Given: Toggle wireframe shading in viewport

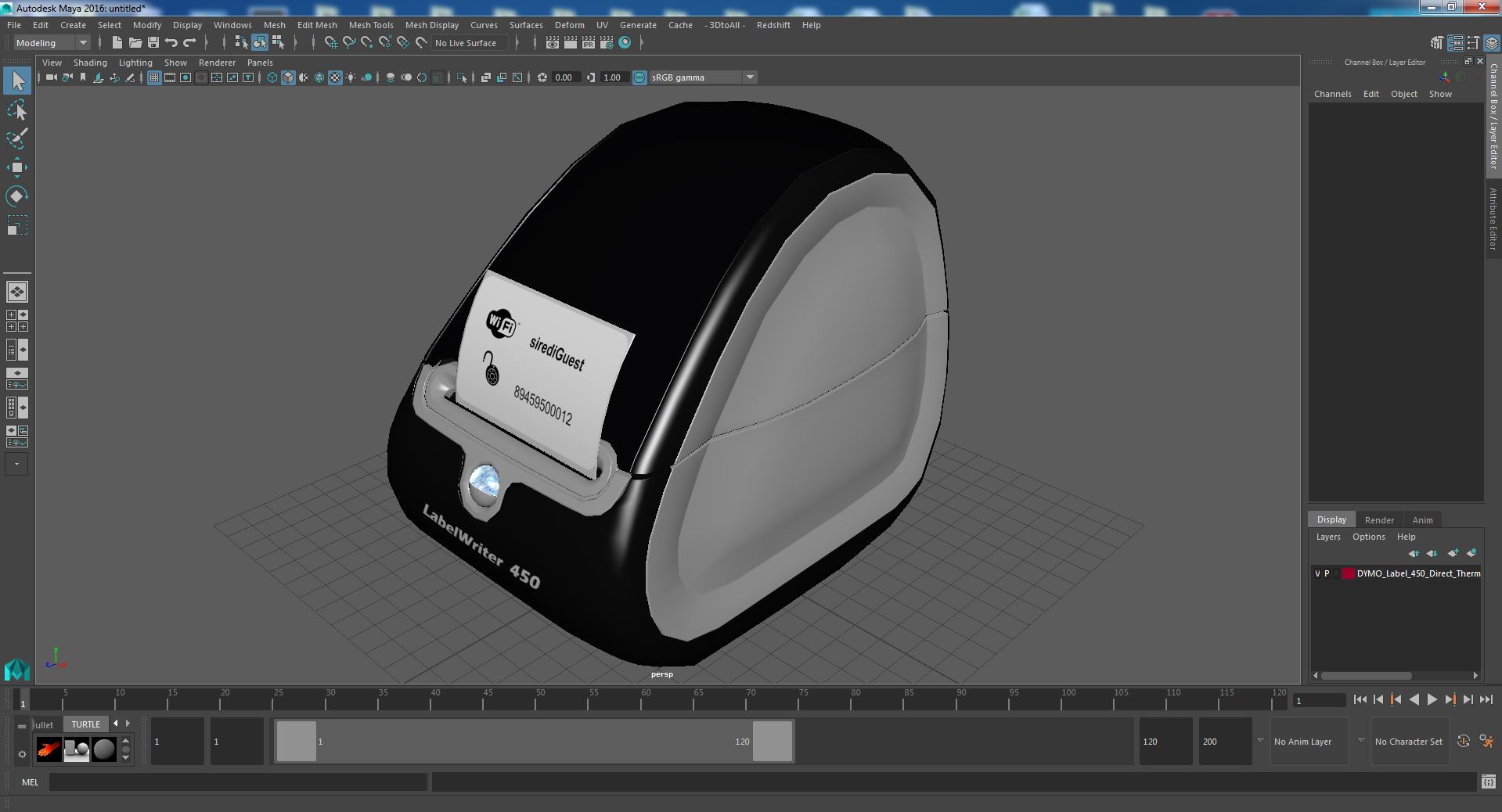Looking at the screenshot, I should tap(272, 77).
